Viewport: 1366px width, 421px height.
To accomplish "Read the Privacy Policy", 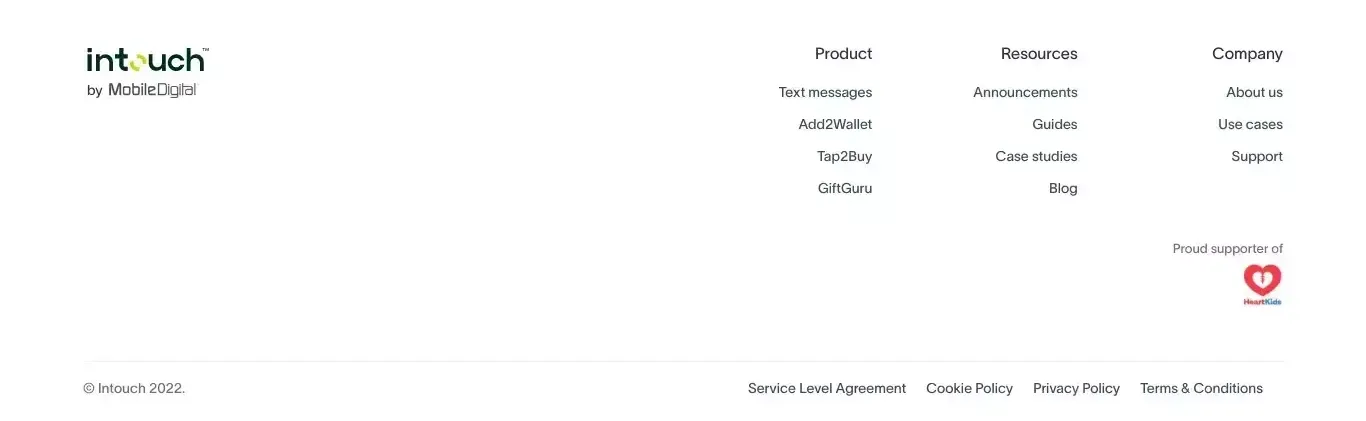I will 1076,388.
